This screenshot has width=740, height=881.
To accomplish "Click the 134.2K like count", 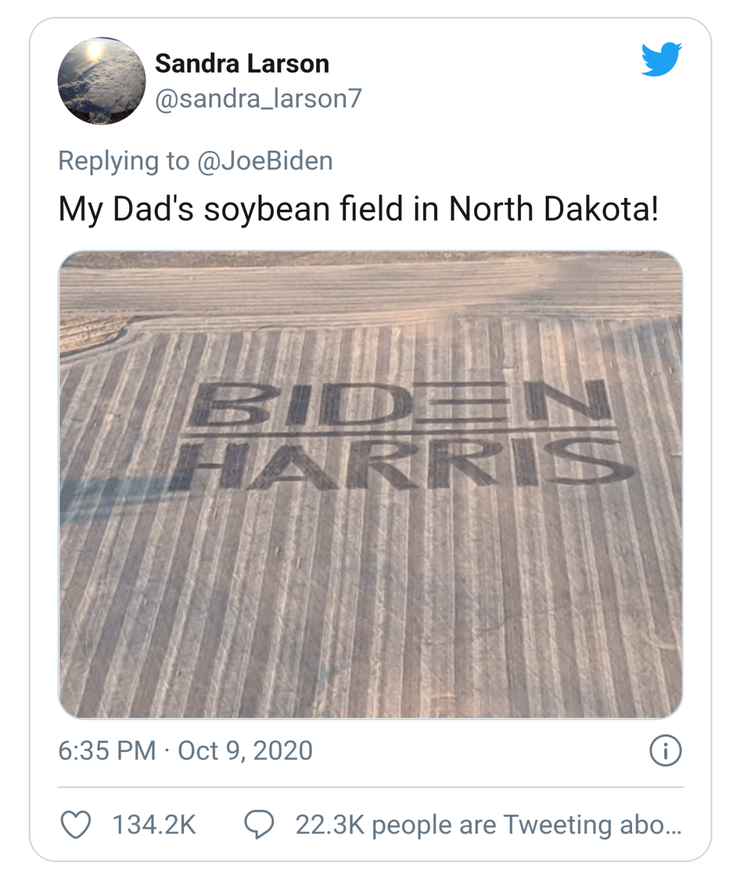I will (153, 825).
